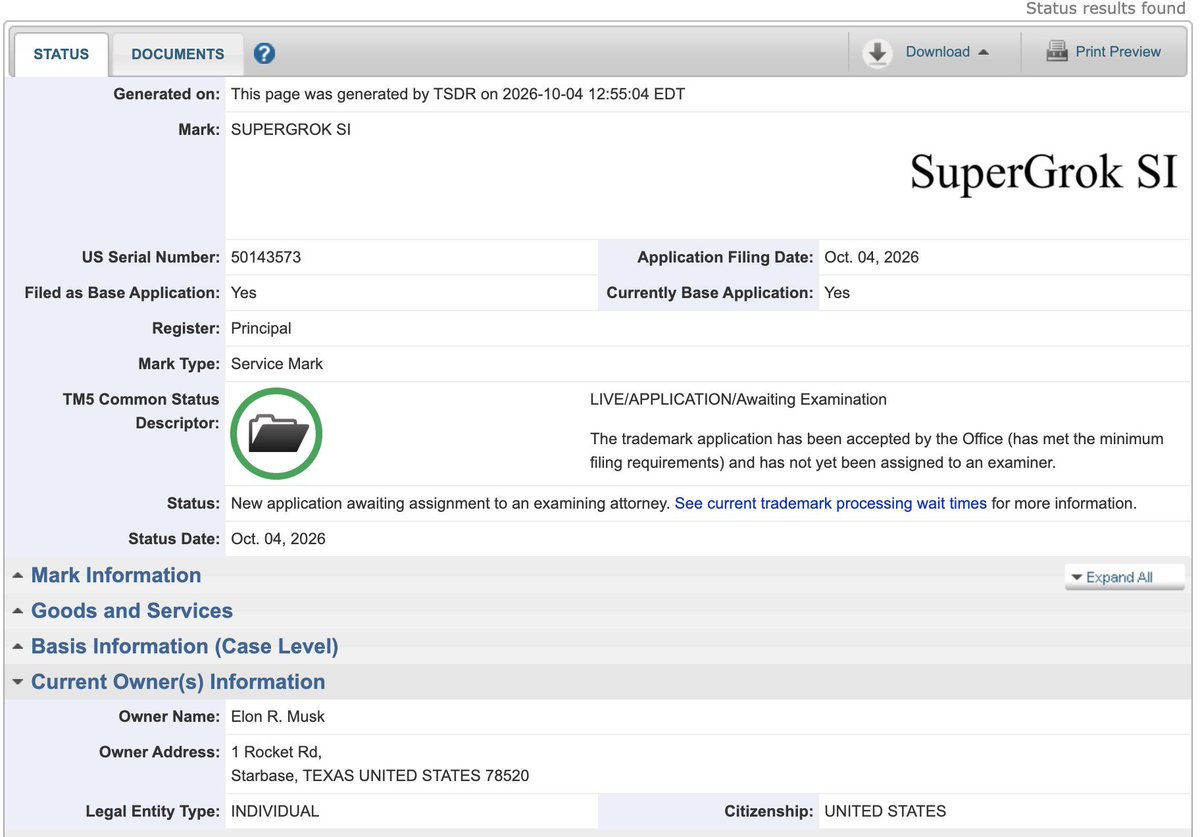Click Starbase, TEXAS address line
This screenshot has width=1200, height=837.
380,775
